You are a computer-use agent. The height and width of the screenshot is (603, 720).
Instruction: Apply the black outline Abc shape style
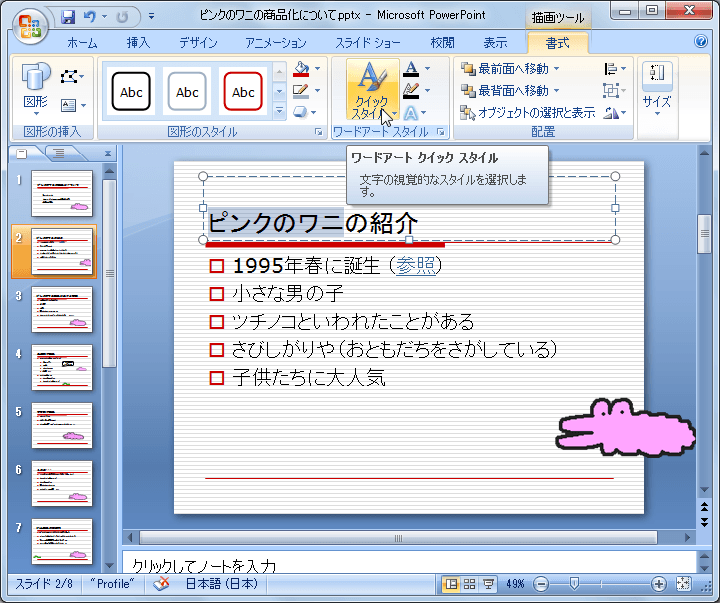pos(131,91)
